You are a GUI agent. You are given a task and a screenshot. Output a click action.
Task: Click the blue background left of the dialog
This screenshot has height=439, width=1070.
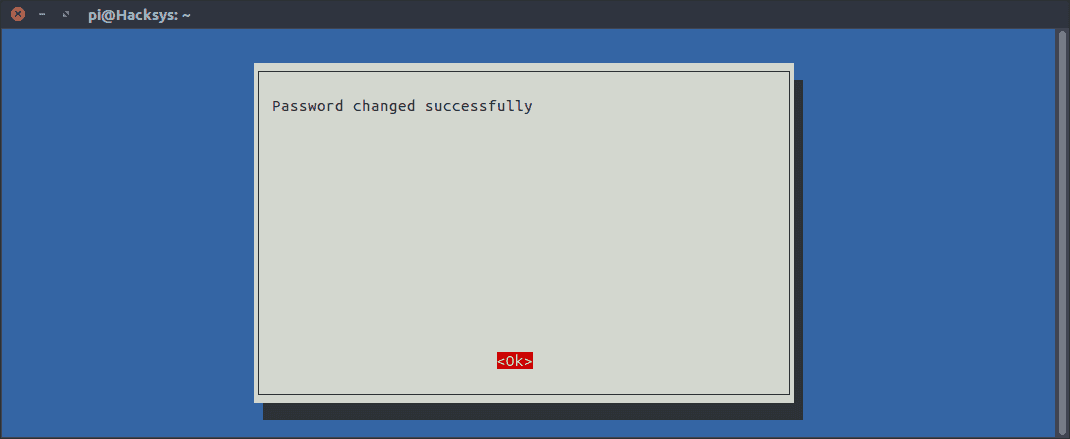pyautogui.click(x=128, y=232)
